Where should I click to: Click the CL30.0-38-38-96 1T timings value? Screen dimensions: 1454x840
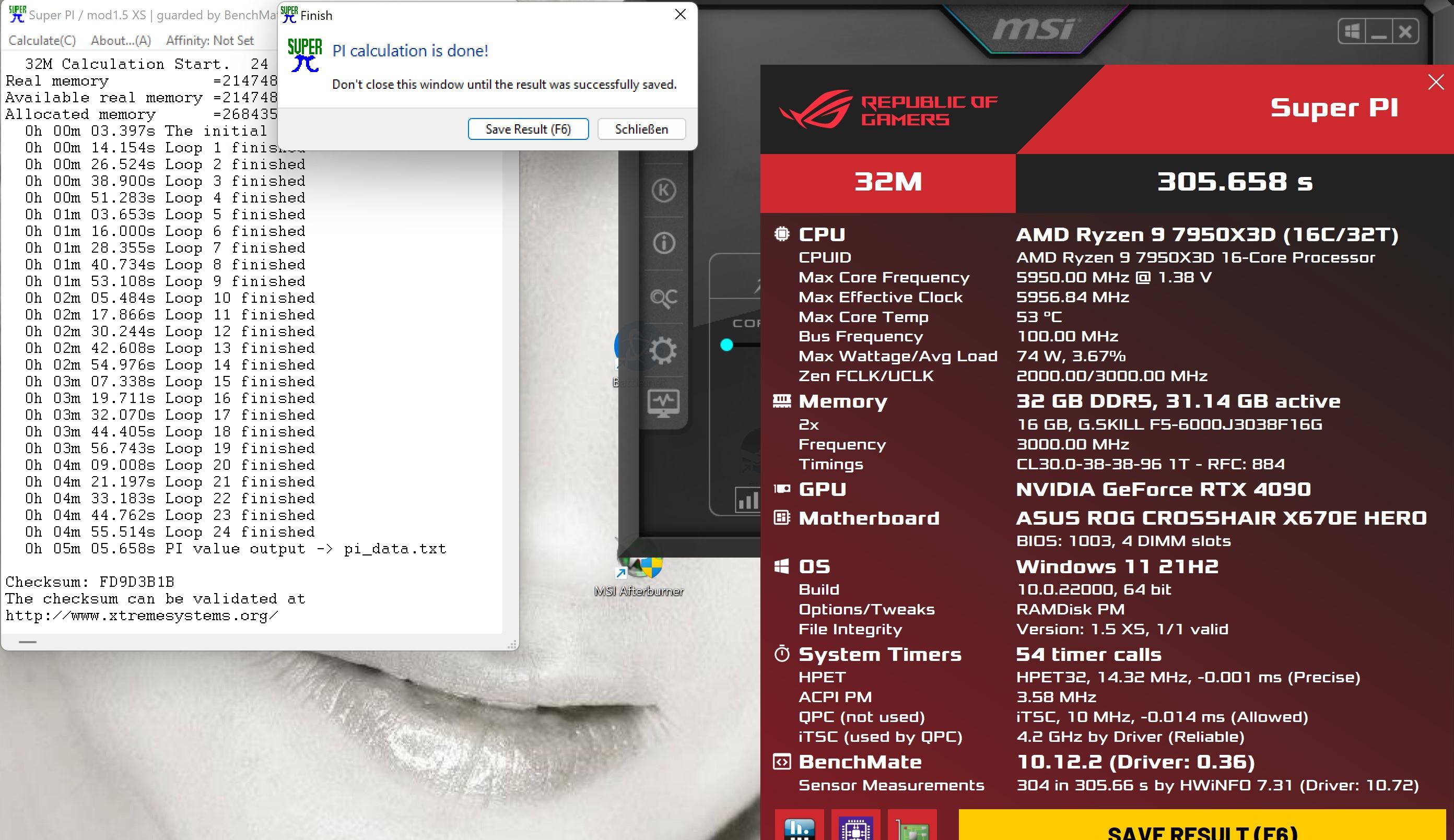click(1151, 465)
